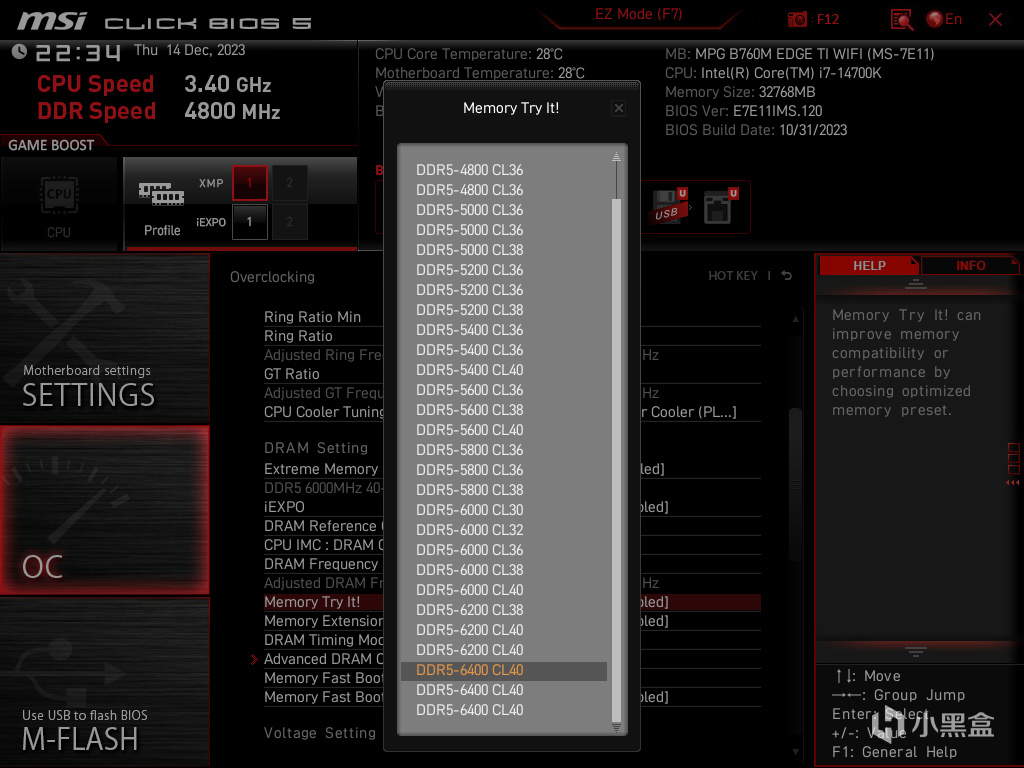Click the back arrow beside HOT KEY
1024x768 pixels.
[787, 276]
